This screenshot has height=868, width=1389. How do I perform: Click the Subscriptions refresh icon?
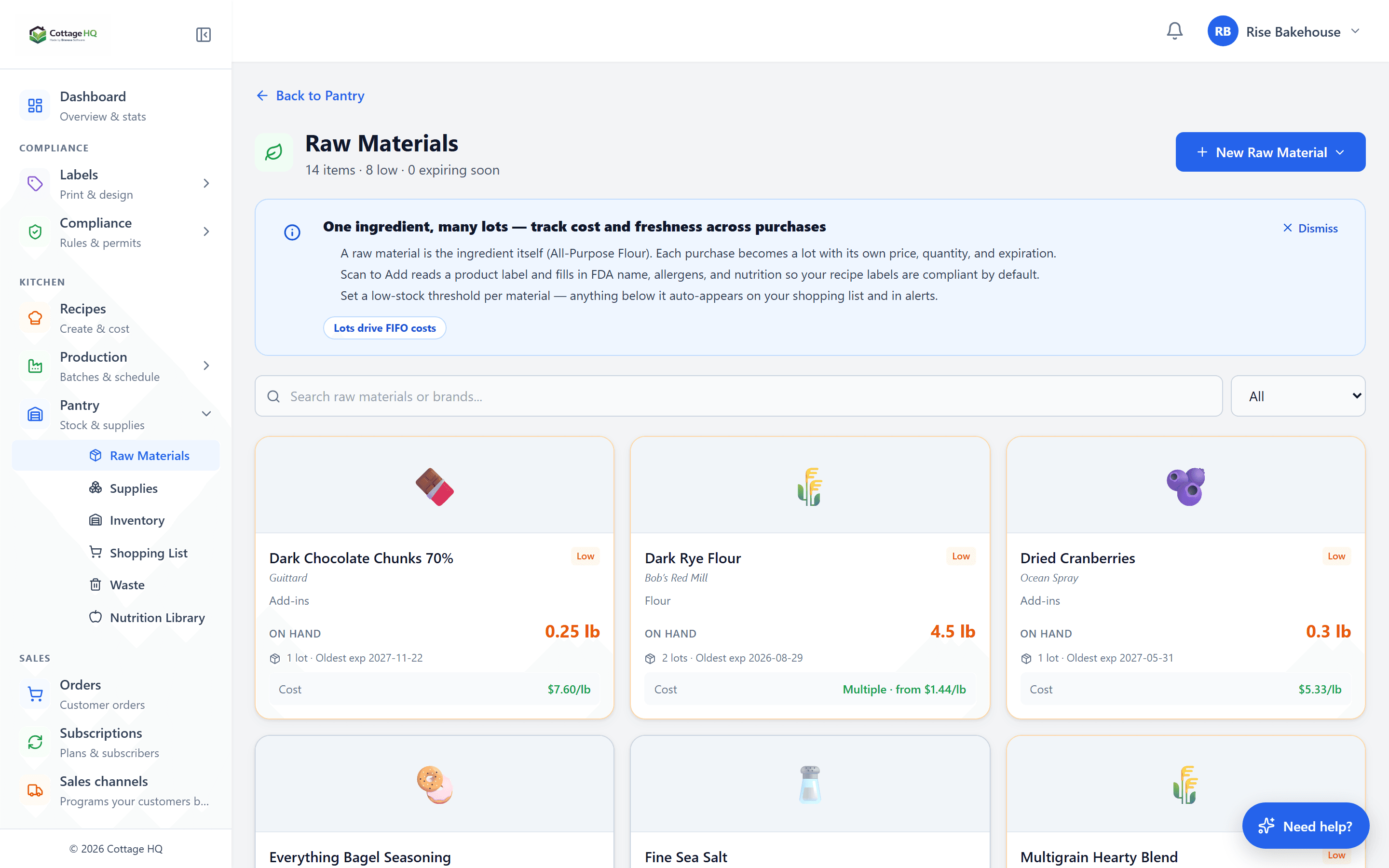[35, 742]
